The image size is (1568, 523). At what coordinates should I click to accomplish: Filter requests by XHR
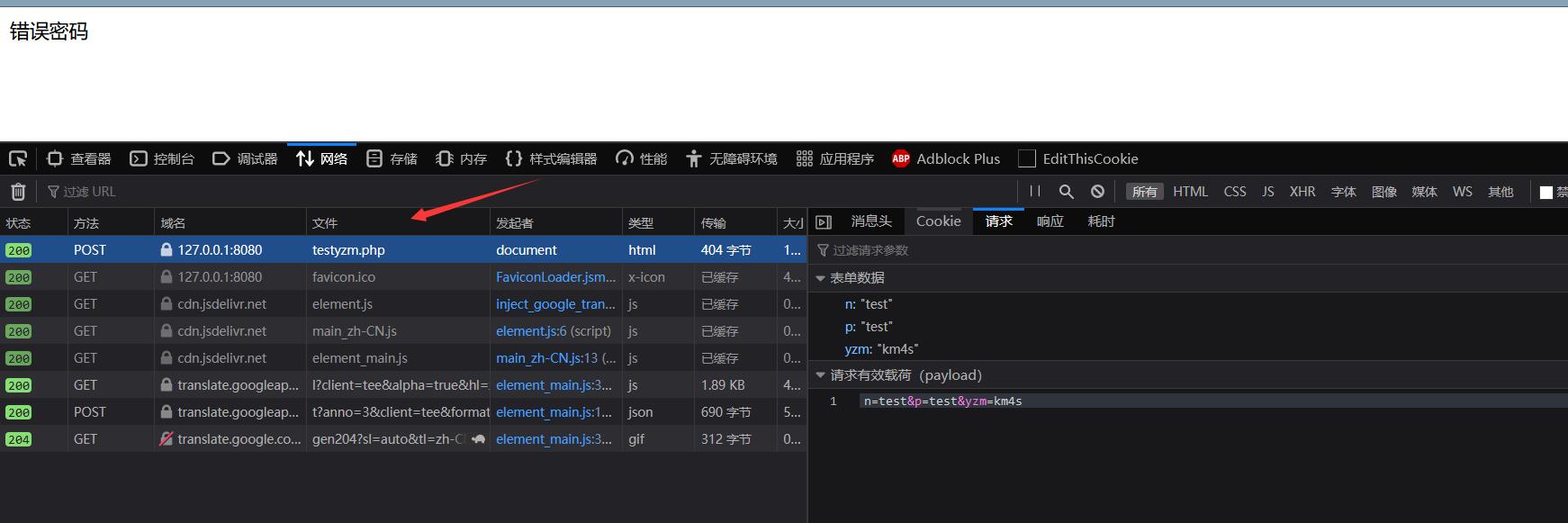(1302, 192)
